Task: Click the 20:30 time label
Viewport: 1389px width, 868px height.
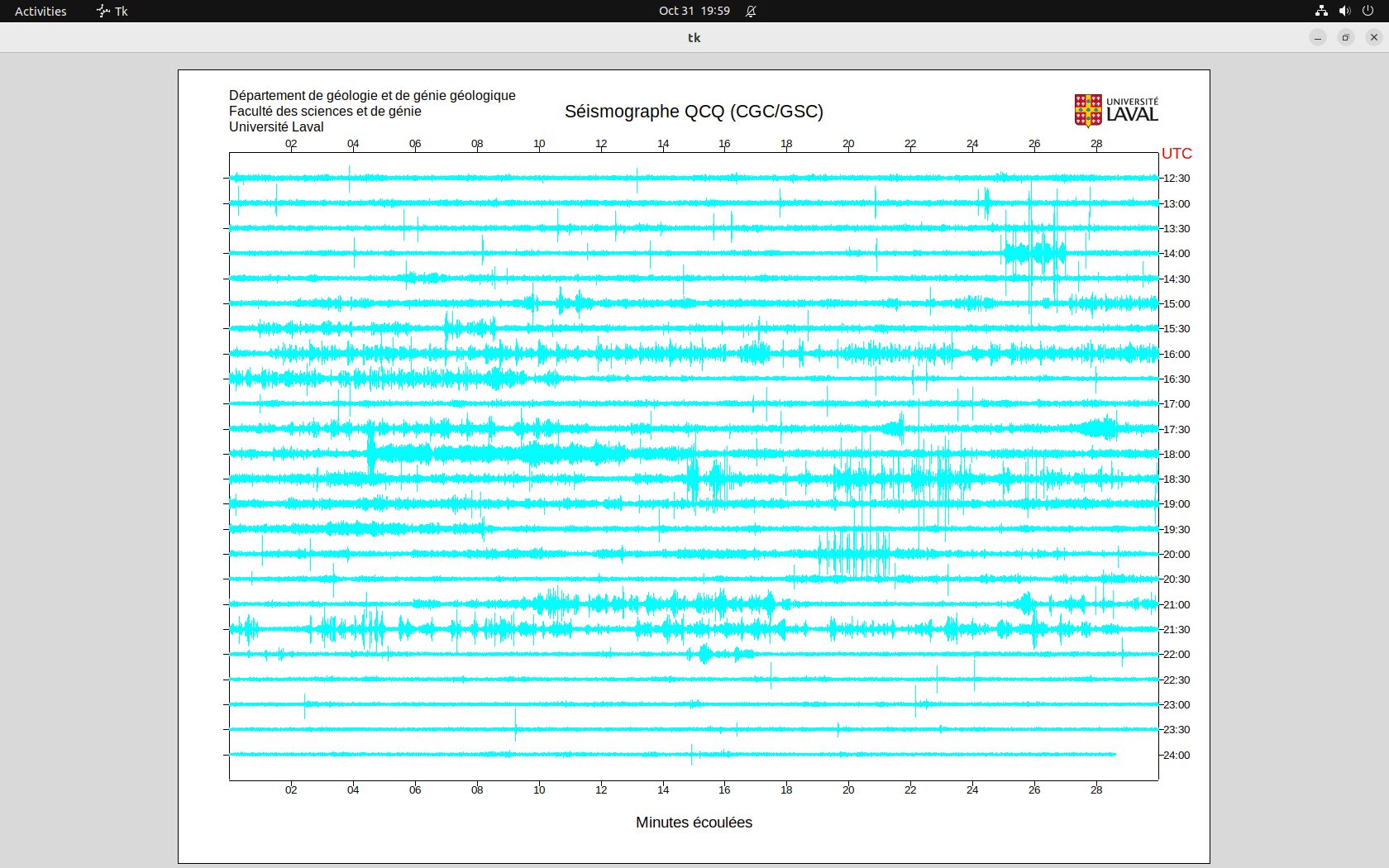Action: (x=1177, y=579)
